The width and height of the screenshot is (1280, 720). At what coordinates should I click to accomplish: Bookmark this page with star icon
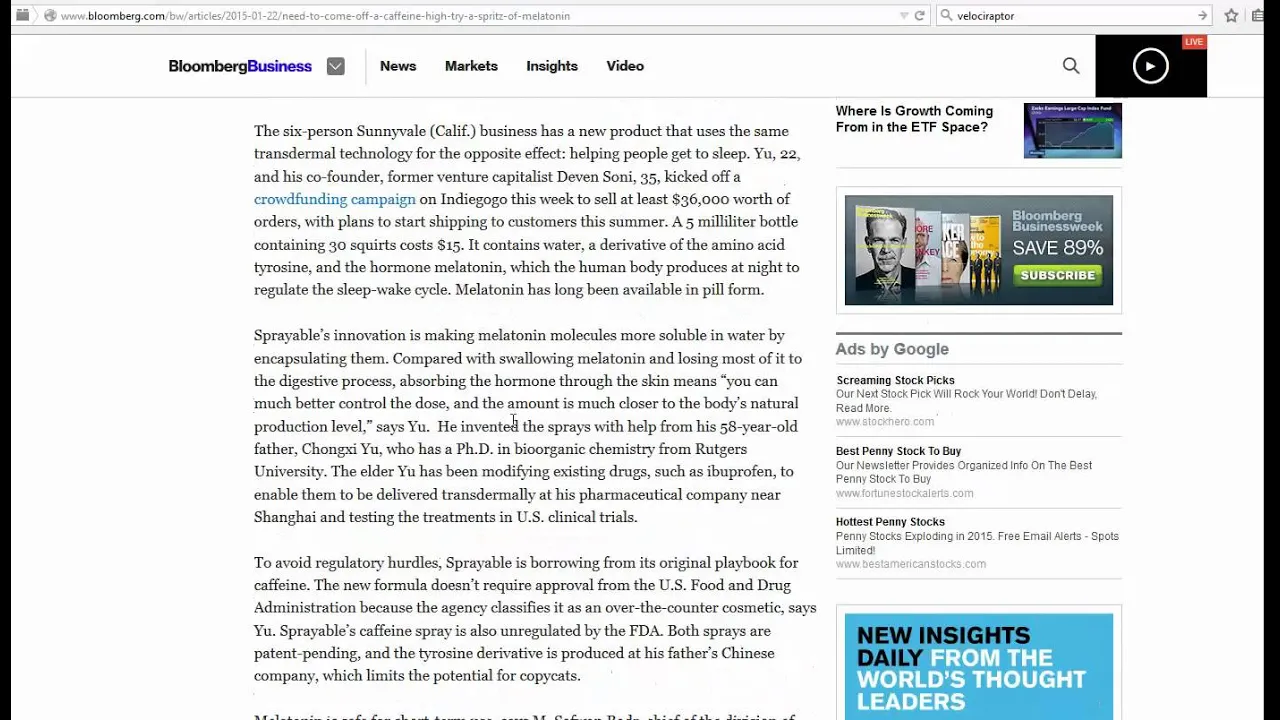tap(1232, 15)
